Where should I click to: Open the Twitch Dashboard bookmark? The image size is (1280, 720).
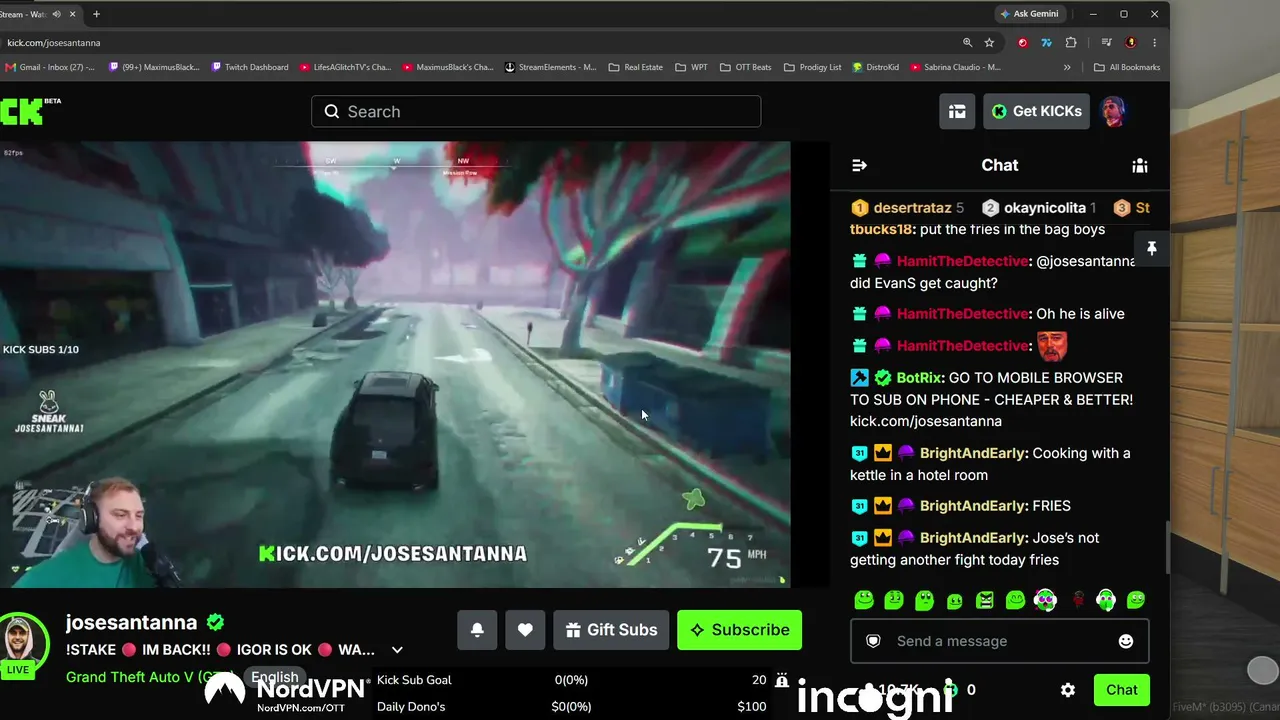250,67
